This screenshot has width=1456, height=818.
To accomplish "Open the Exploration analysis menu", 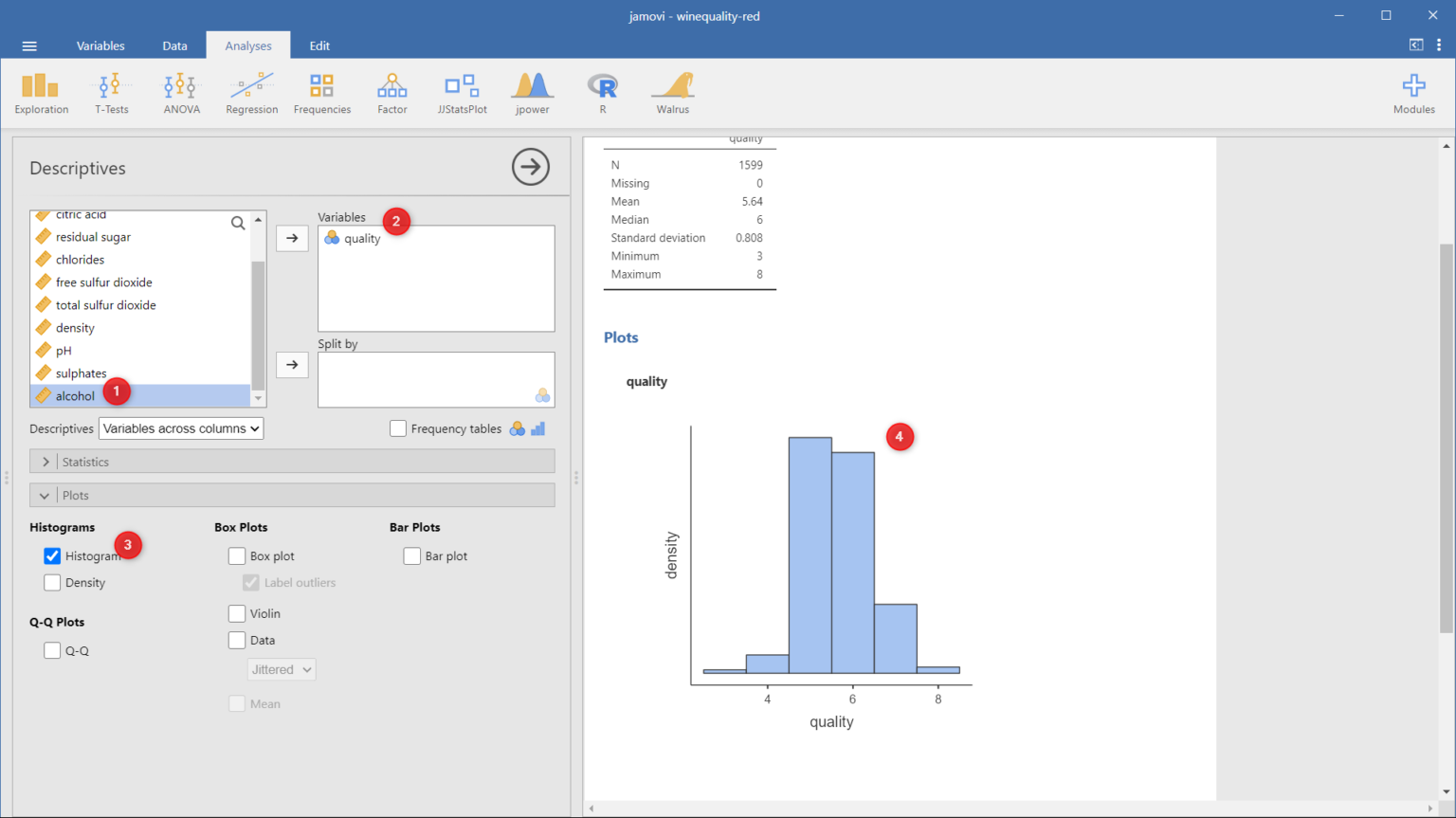I will click(41, 93).
